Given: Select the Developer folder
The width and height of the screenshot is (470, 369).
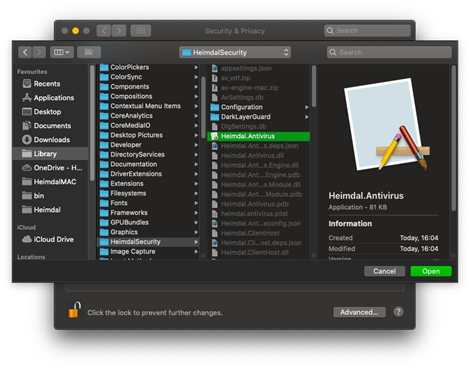Looking at the screenshot, I should pyautogui.click(x=148, y=145).
